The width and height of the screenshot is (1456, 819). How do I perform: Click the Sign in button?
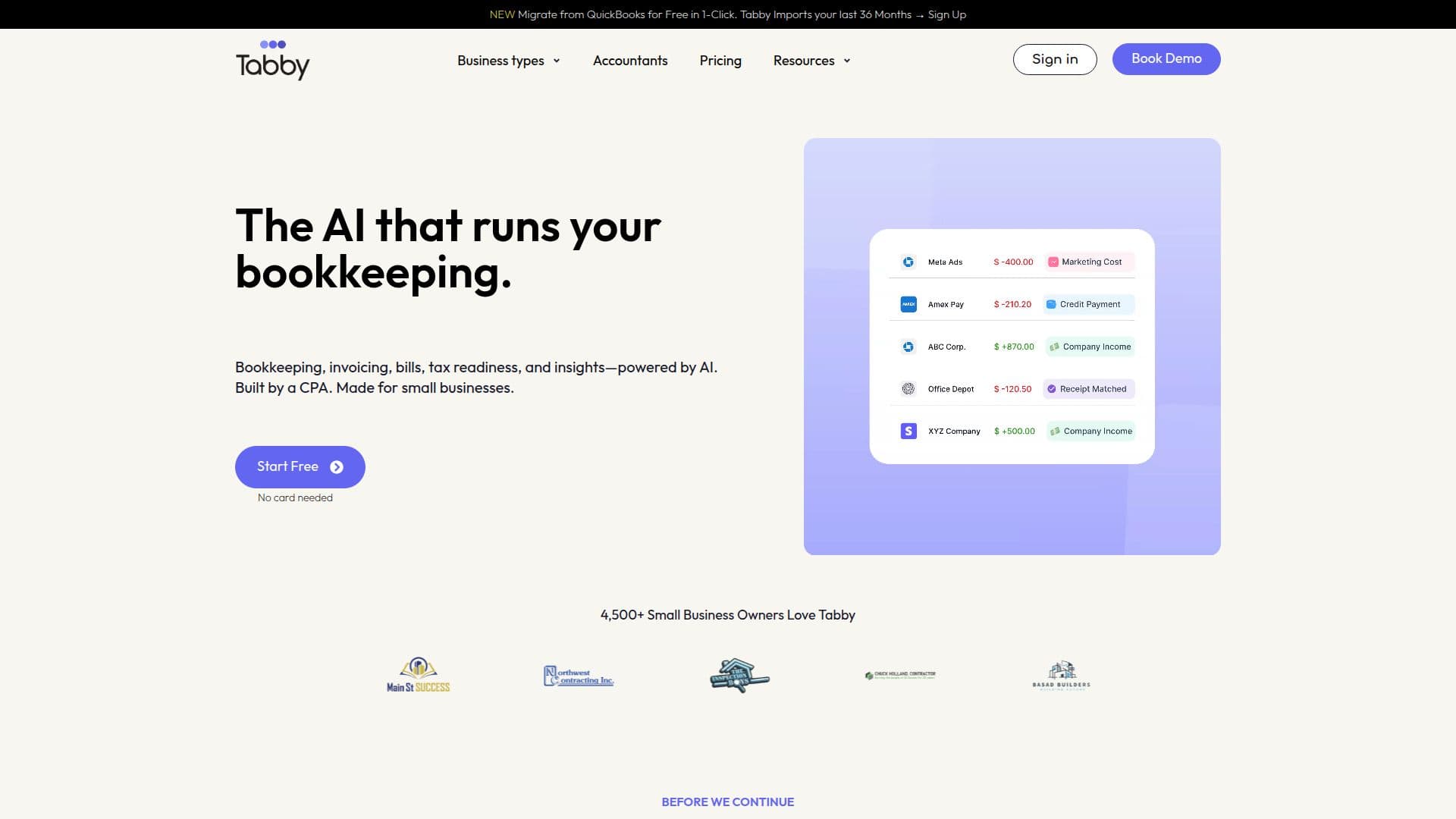pyautogui.click(x=1055, y=59)
